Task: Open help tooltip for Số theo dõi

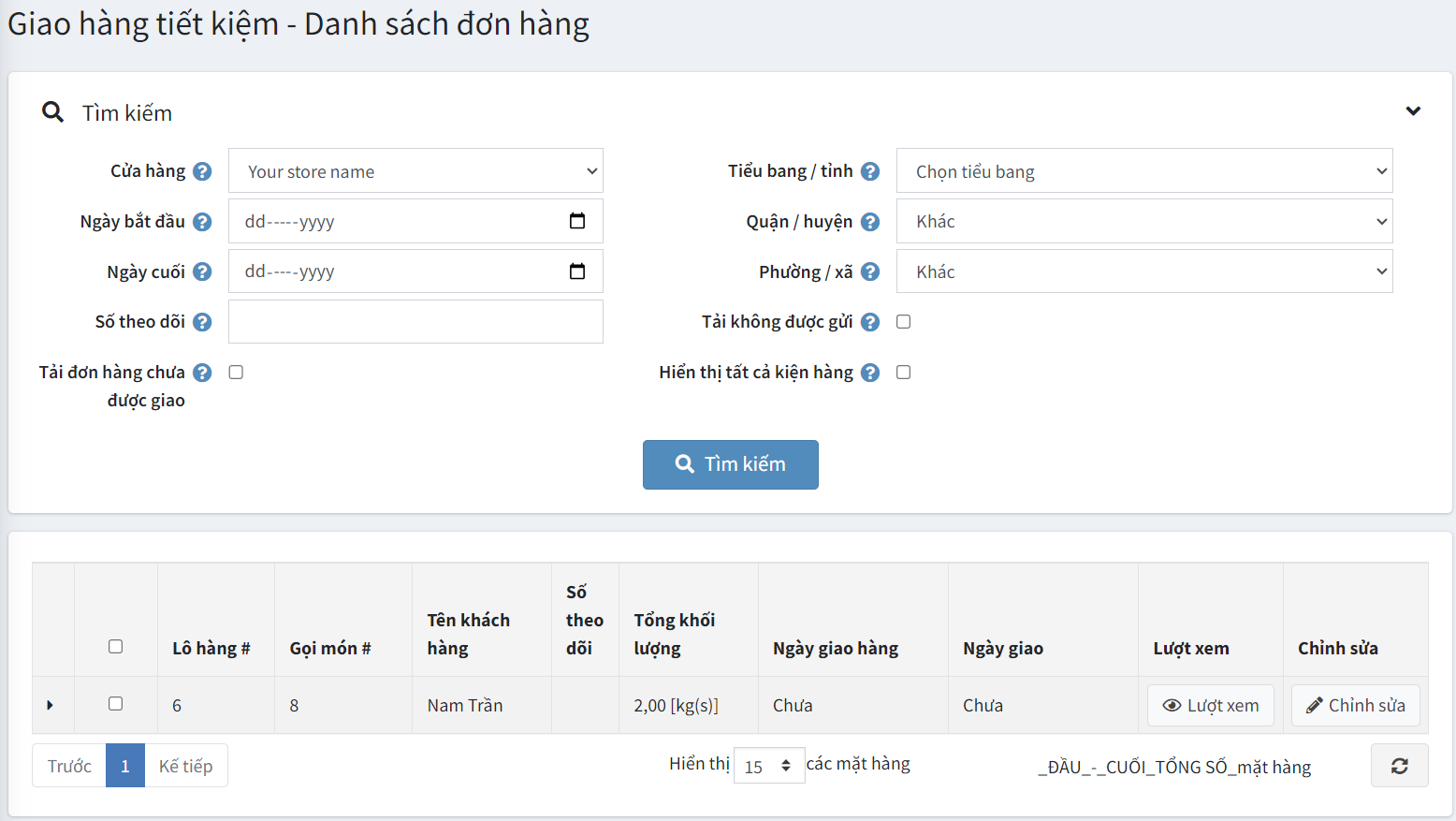Action: point(202,322)
